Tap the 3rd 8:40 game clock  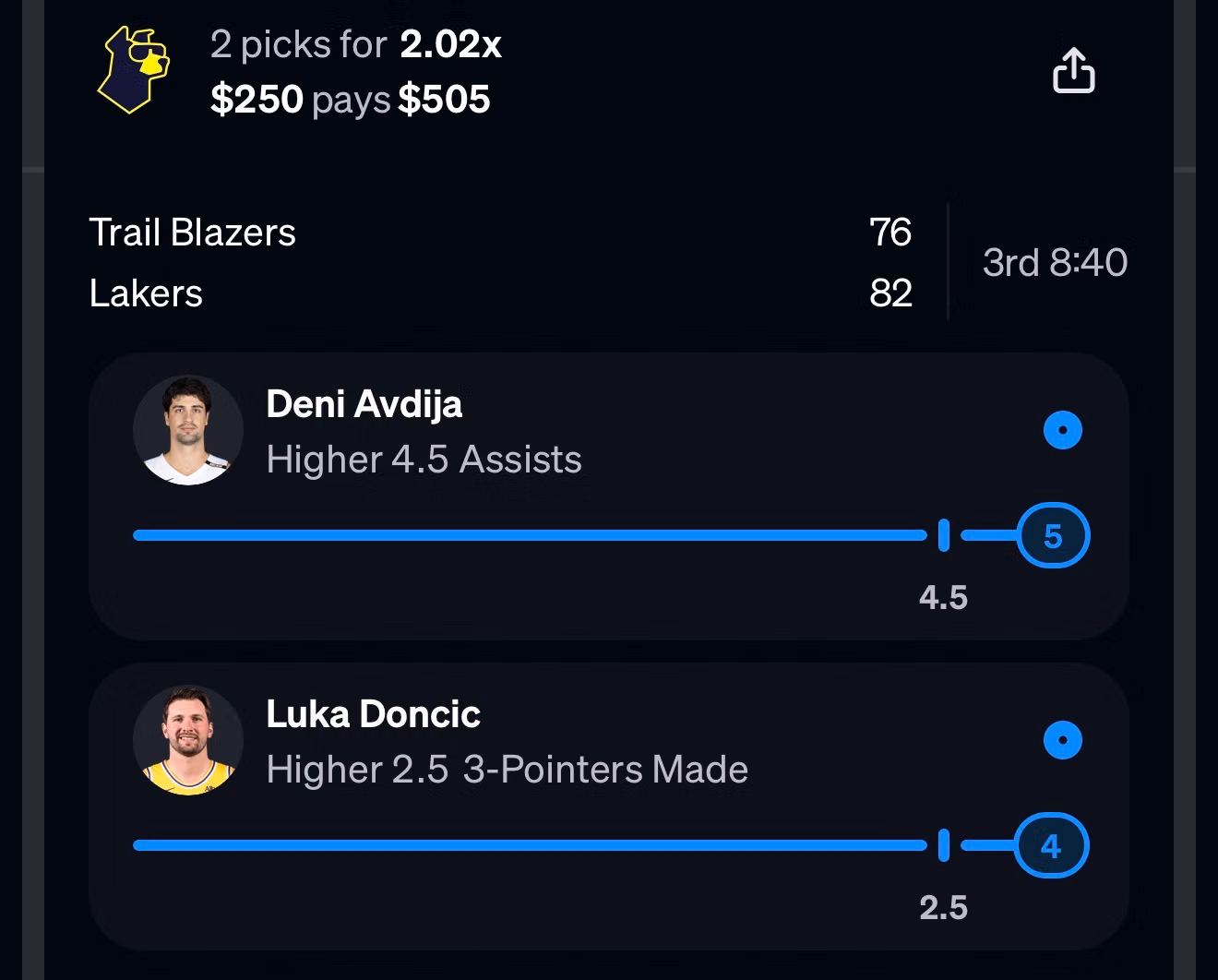point(1055,263)
